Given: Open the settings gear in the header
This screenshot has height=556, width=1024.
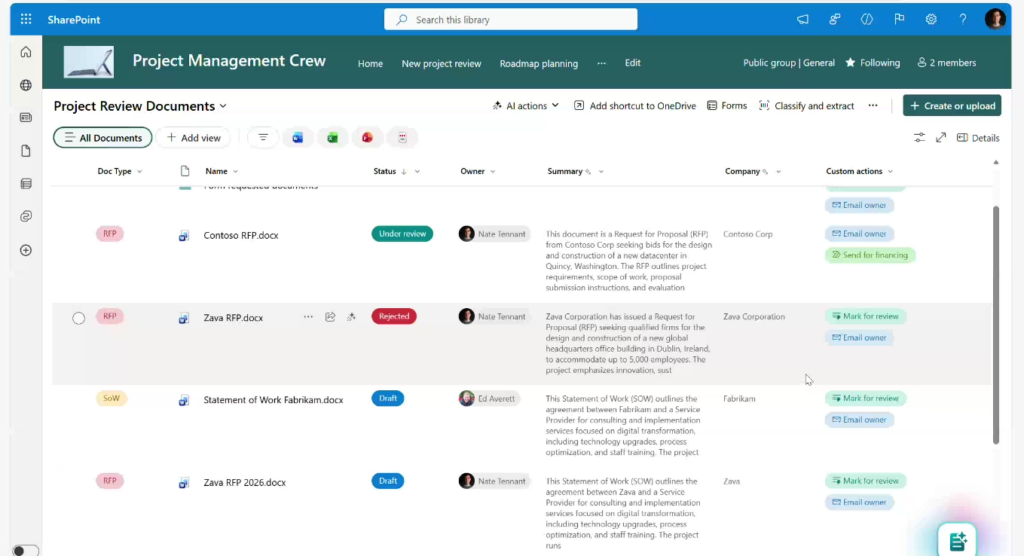Looking at the screenshot, I should pos(931,19).
